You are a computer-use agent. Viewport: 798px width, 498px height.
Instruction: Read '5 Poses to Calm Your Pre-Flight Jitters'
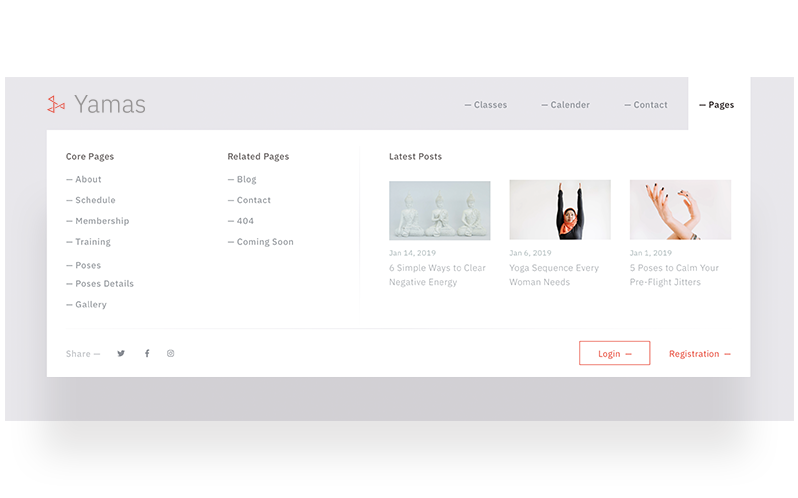pyautogui.click(x=674, y=275)
